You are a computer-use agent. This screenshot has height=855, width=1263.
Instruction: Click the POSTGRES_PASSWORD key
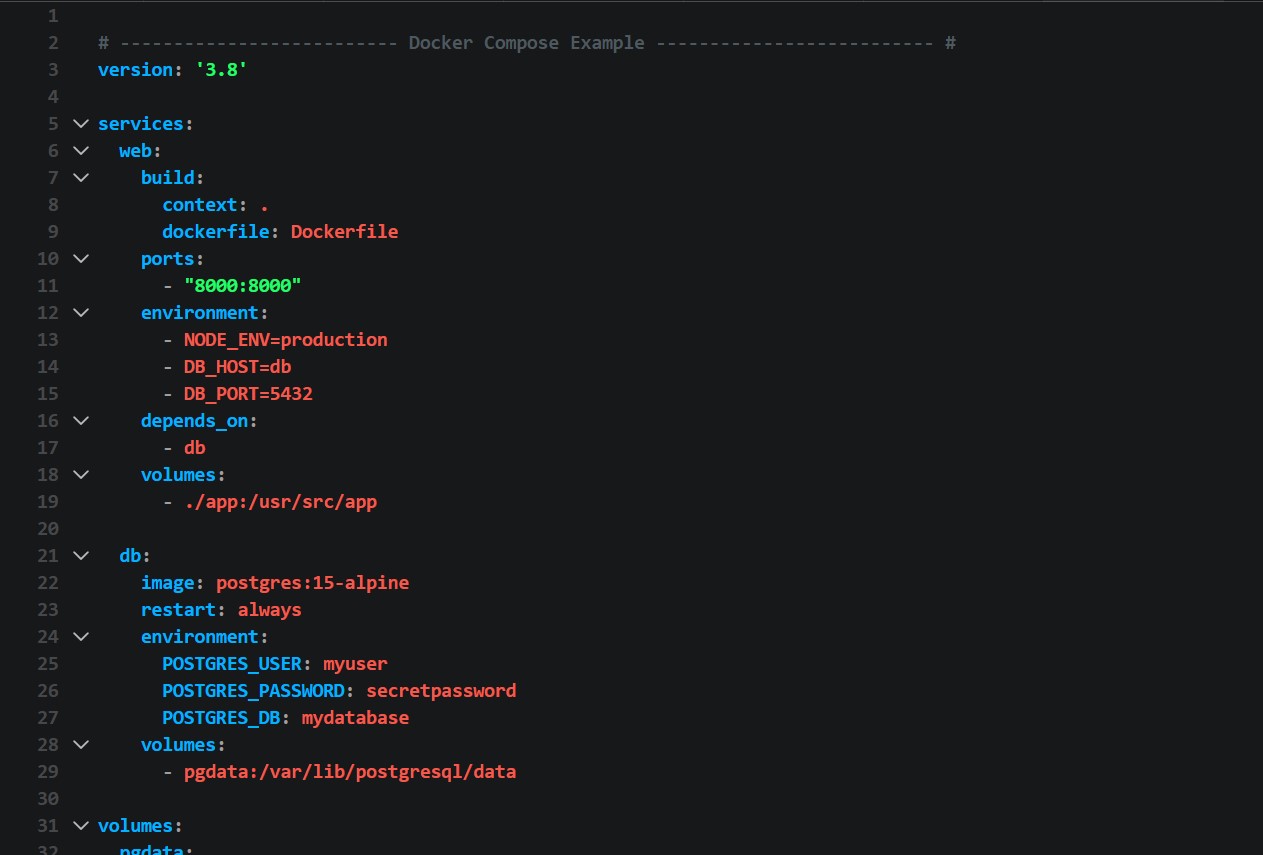pyautogui.click(x=253, y=691)
